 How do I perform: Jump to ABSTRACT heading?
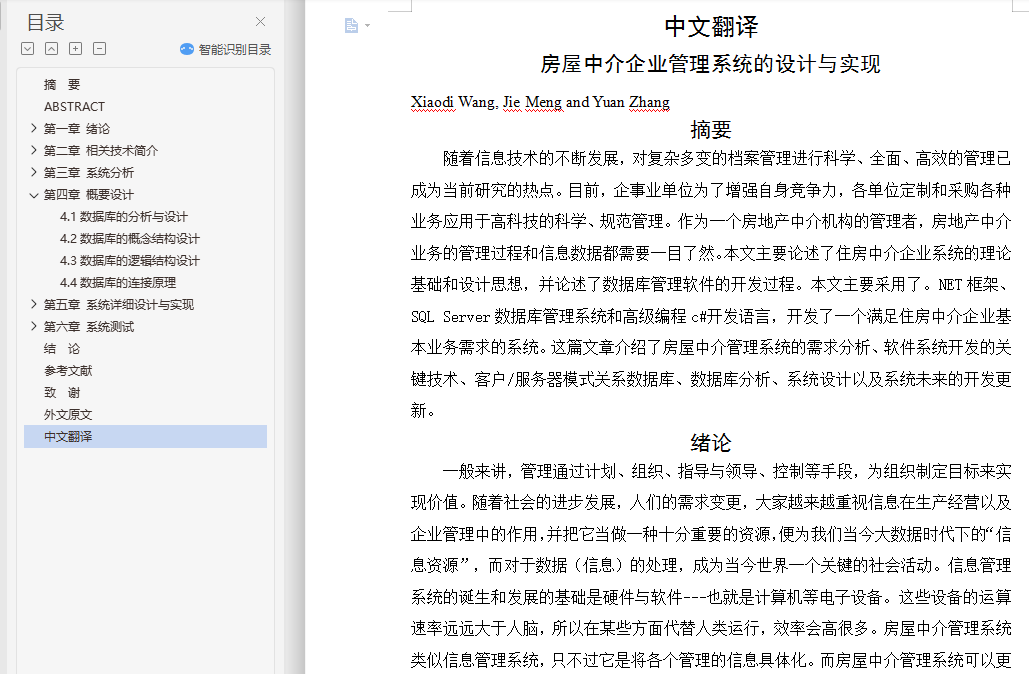[x=74, y=106]
